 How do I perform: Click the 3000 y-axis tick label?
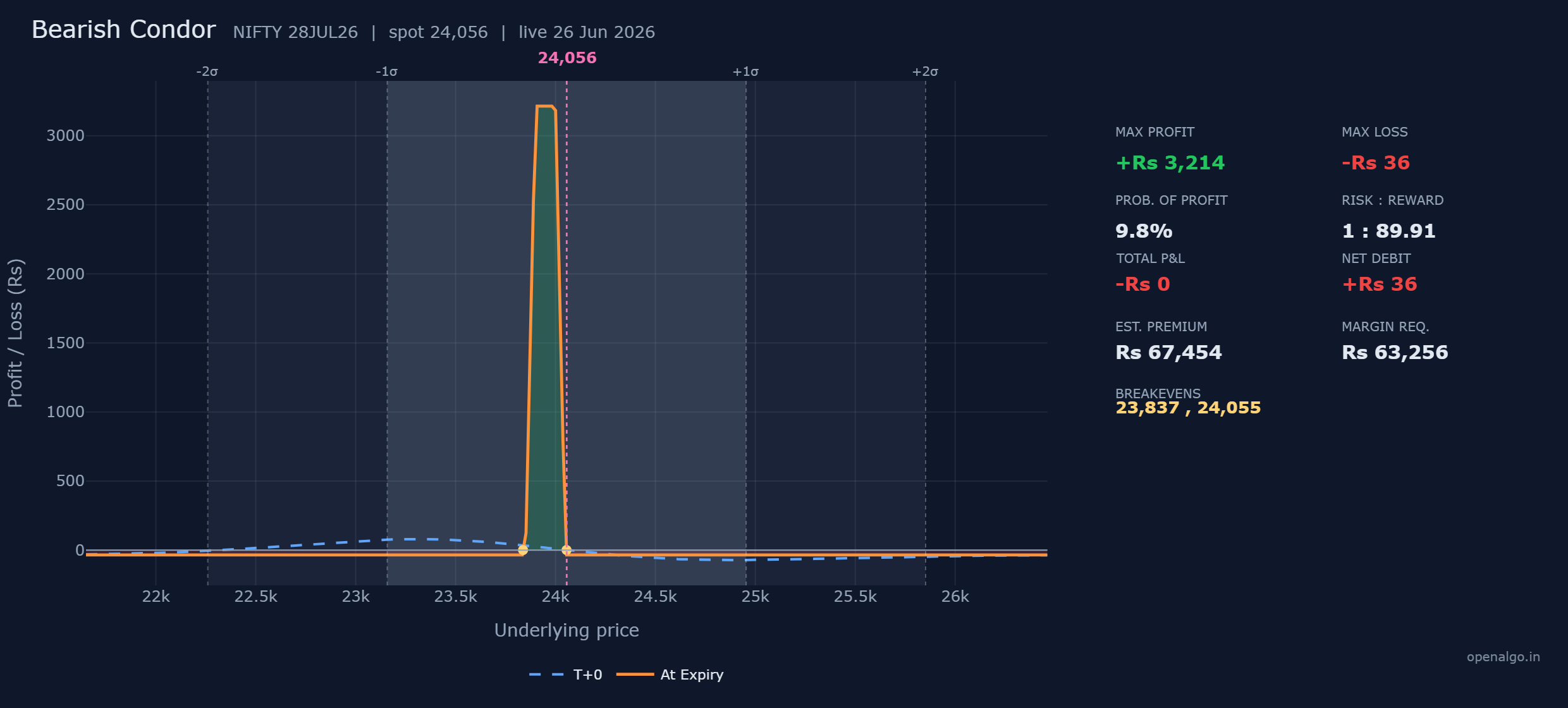pyautogui.click(x=65, y=135)
